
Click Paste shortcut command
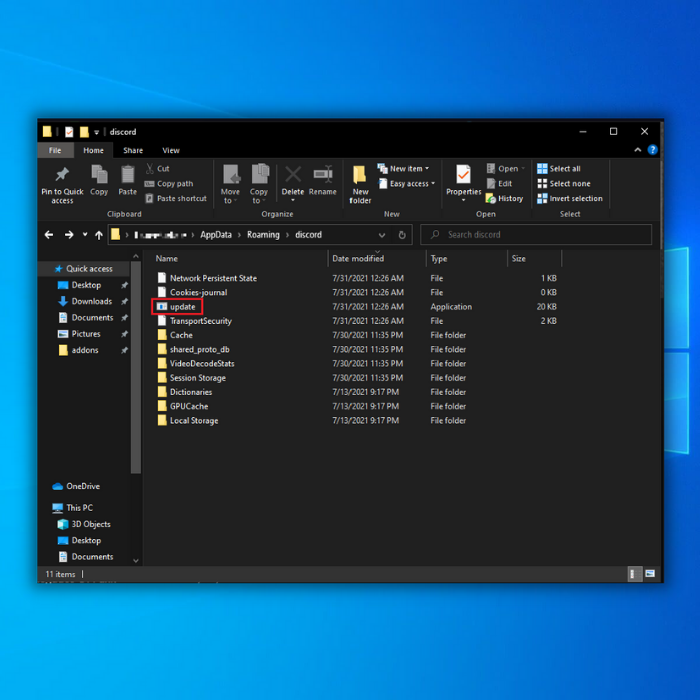(x=175, y=198)
